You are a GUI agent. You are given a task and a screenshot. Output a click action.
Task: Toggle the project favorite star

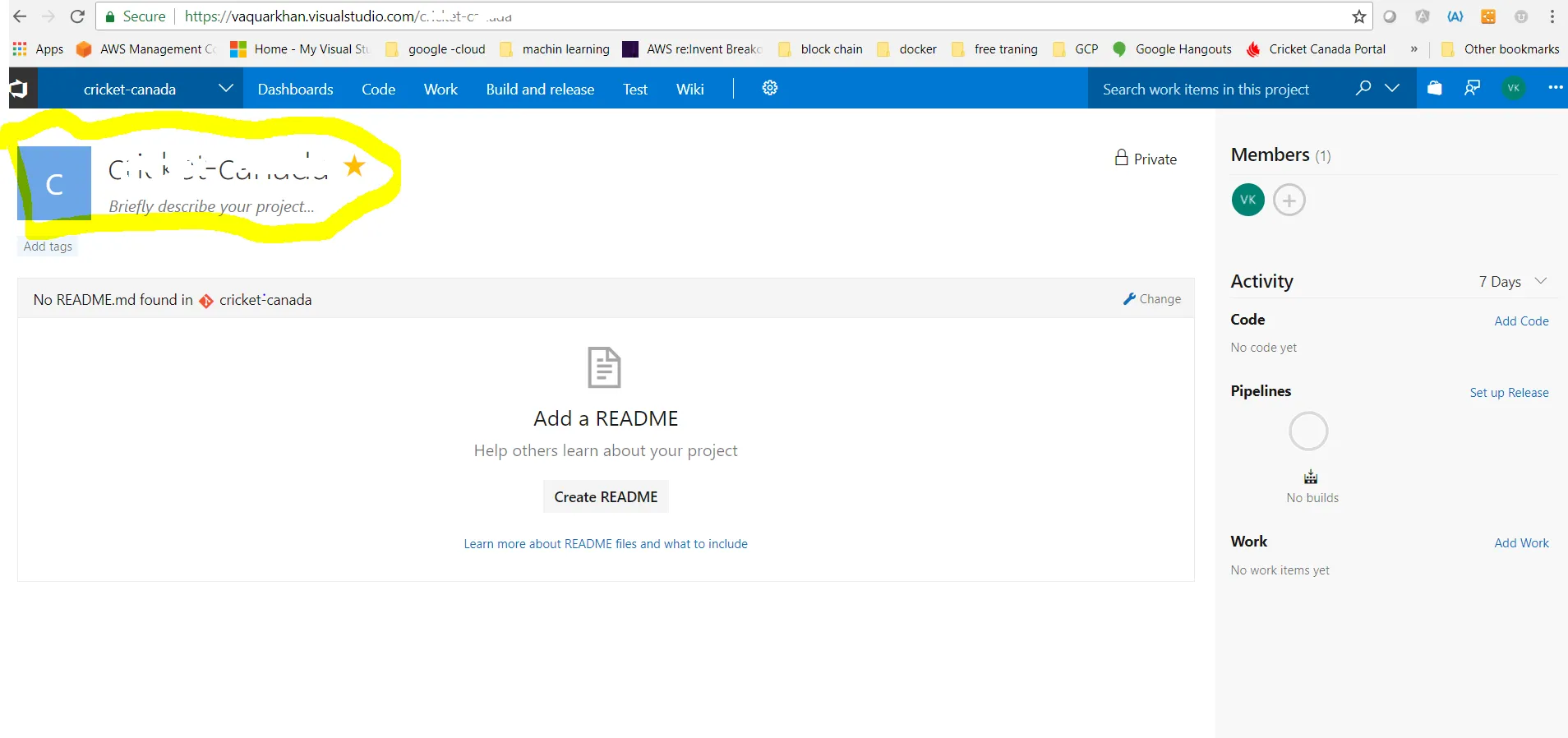355,166
